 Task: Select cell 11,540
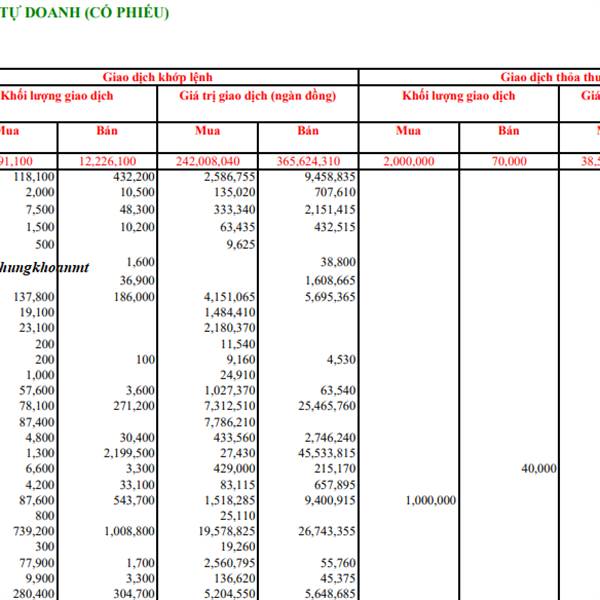(x=238, y=344)
